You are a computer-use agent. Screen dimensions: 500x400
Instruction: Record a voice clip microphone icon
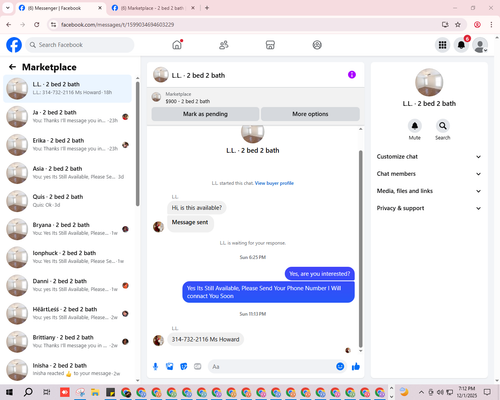(x=155, y=367)
